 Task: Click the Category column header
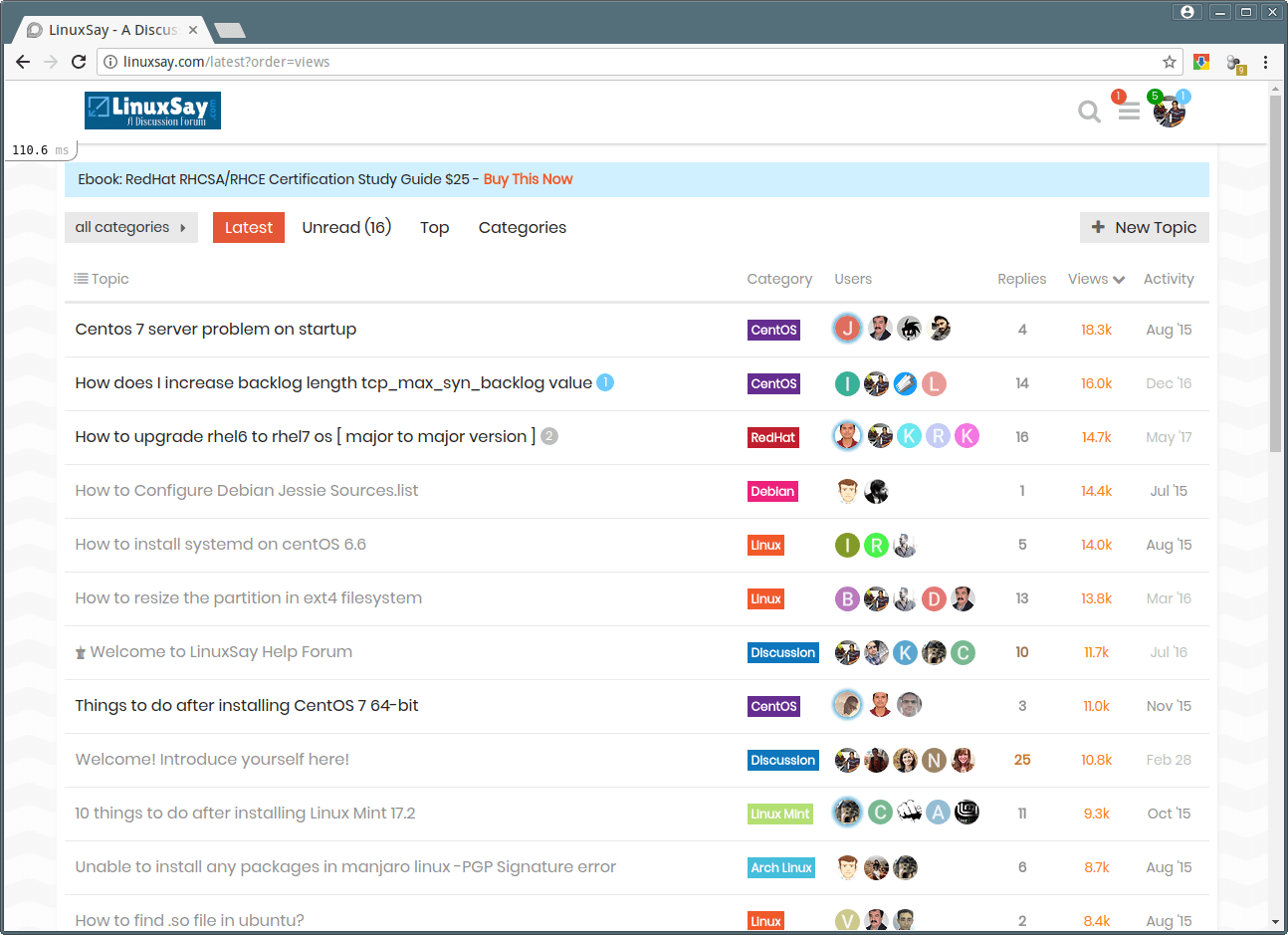click(x=779, y=279)
